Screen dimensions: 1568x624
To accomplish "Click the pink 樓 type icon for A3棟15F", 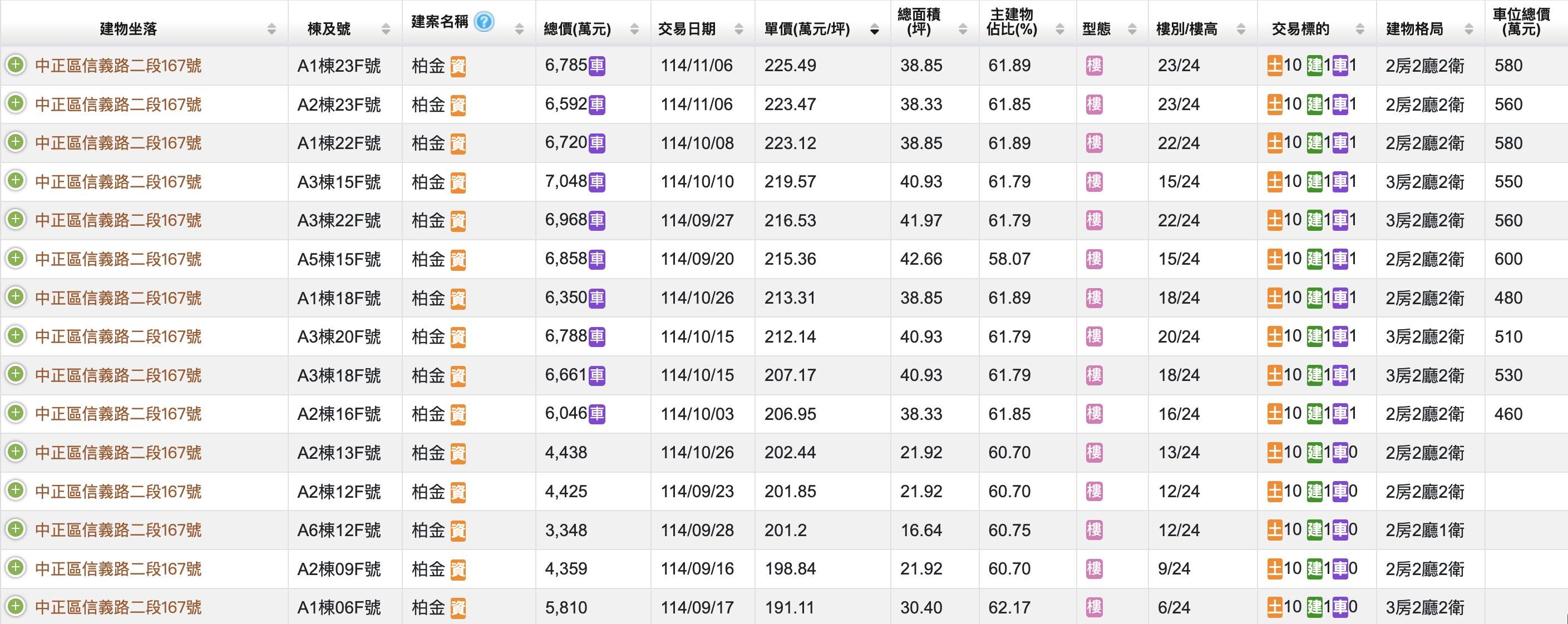I will click(x=1094, y=182).
